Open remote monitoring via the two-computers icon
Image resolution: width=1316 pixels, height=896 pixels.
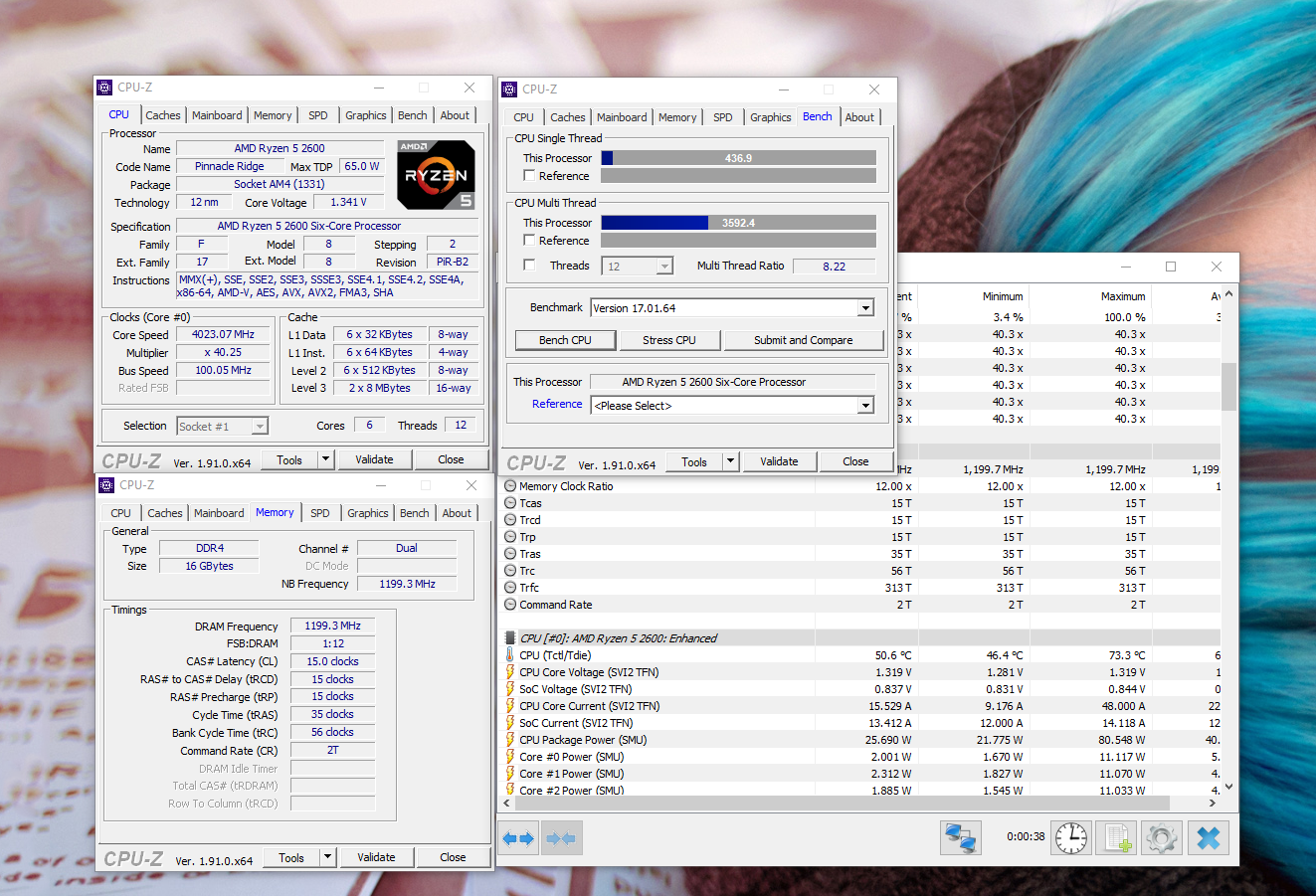coord(961,837)
